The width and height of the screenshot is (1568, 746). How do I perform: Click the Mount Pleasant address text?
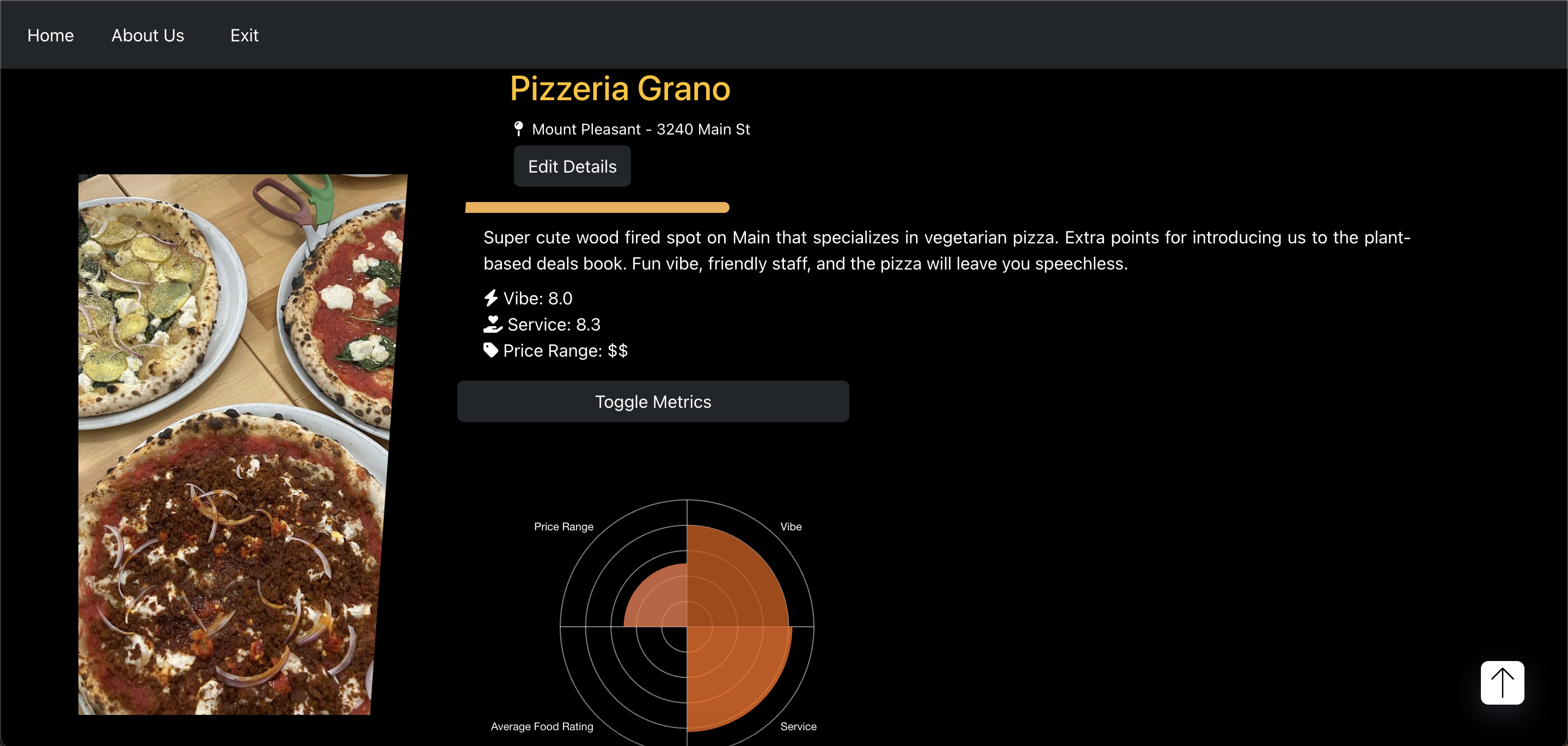[640, 129]
